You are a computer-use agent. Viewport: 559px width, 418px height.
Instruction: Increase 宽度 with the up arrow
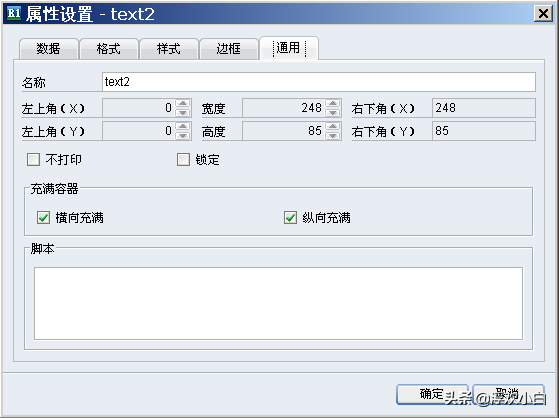click(333, 103)
